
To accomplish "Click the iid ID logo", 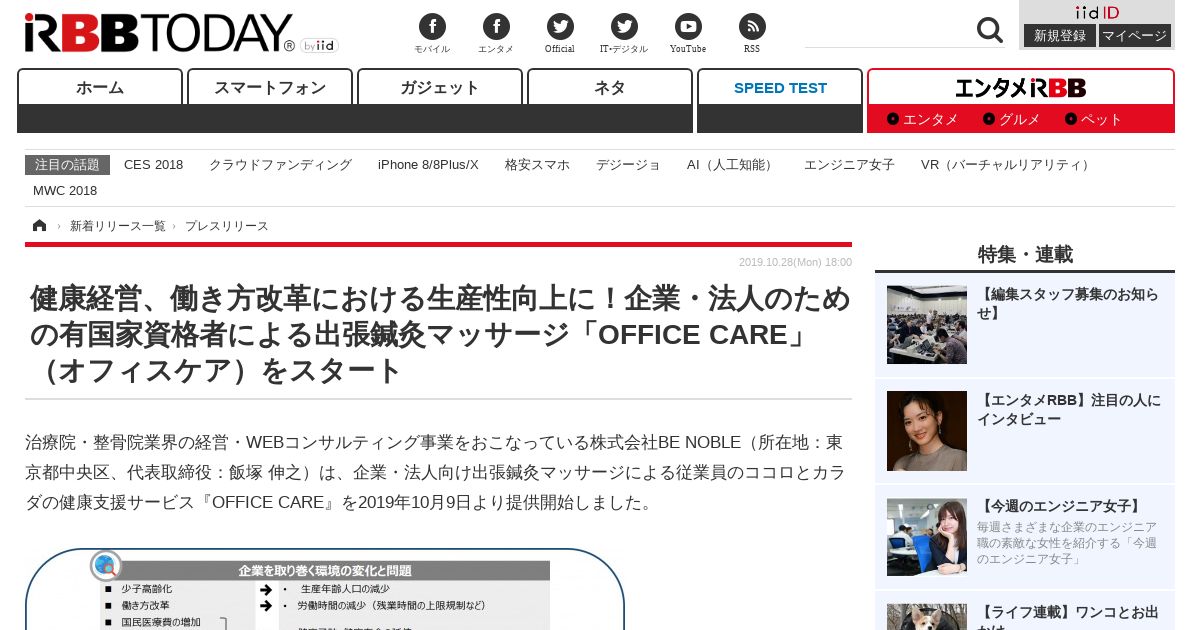I will pos(1097,12).
